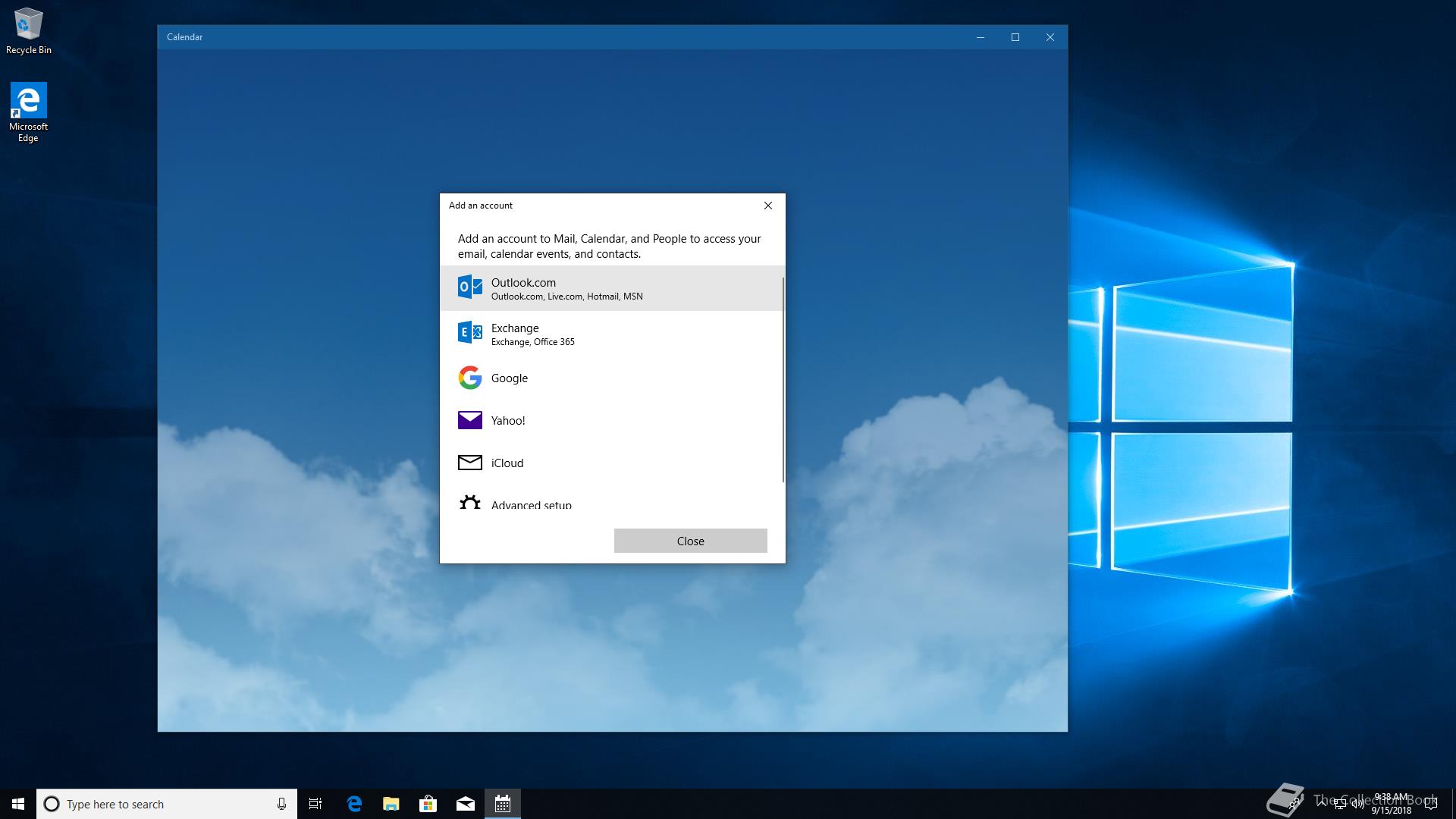This screenshot has width=1456, height=819.
Task: Open Microsoft Store from the taskbar
Action: pyautogui.click(x=428, y=804)
